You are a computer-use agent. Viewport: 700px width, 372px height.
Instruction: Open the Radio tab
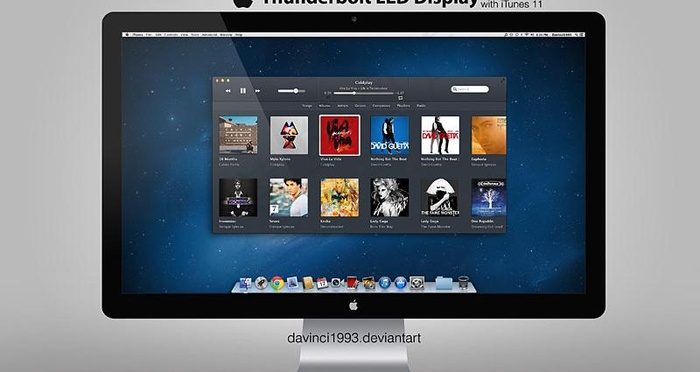point(421,106)
